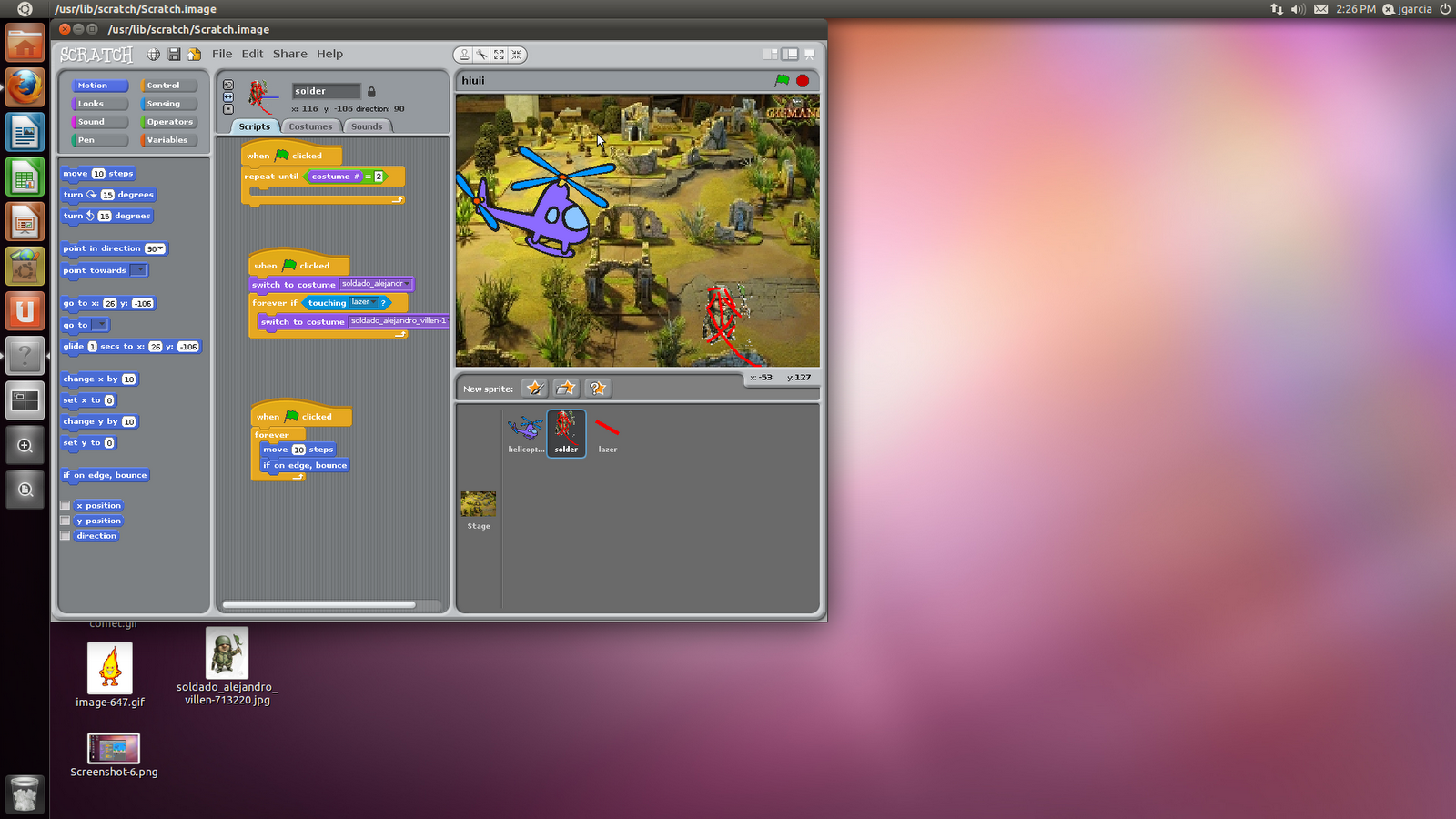The width and height of the screenshot is (1456, 819).
Task: Switch to small stage view
Action: (770, 55)
